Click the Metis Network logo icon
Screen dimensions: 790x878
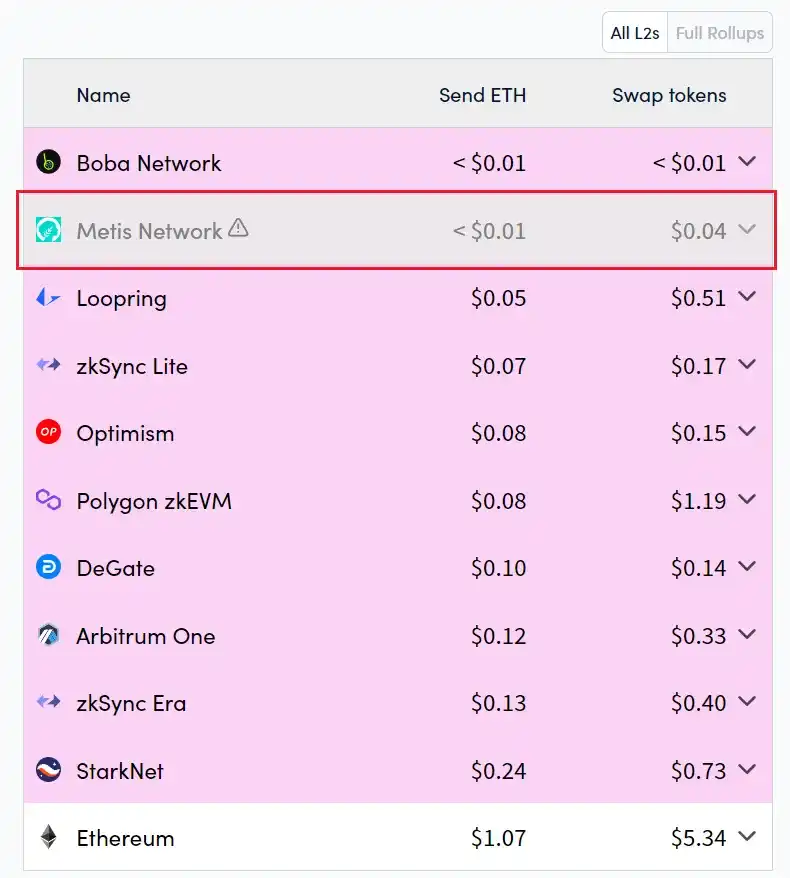click(48, 230)
